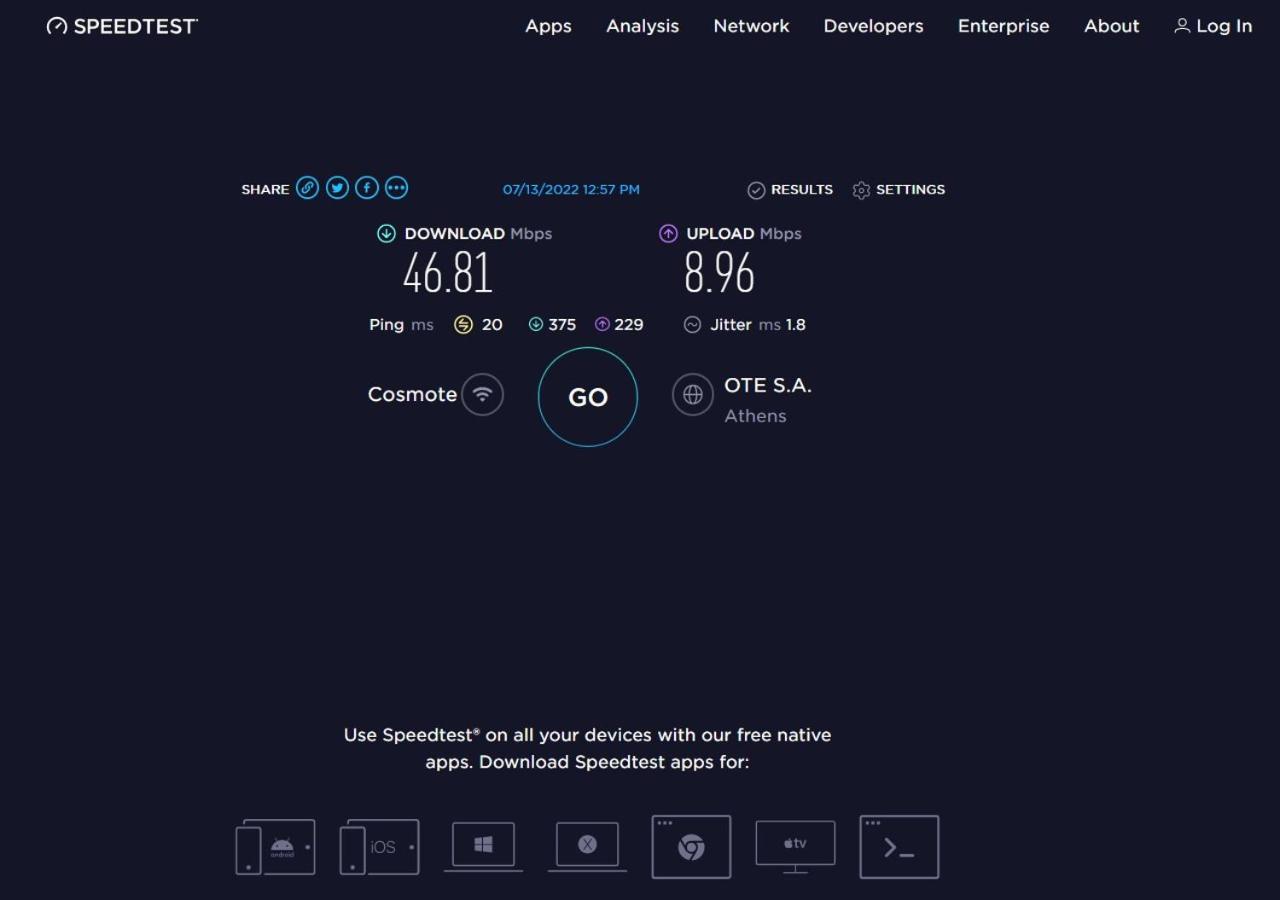Click the Cosmote Wi-Fi connection icon
Screen dimensions: 1280x900
(483, 394)
